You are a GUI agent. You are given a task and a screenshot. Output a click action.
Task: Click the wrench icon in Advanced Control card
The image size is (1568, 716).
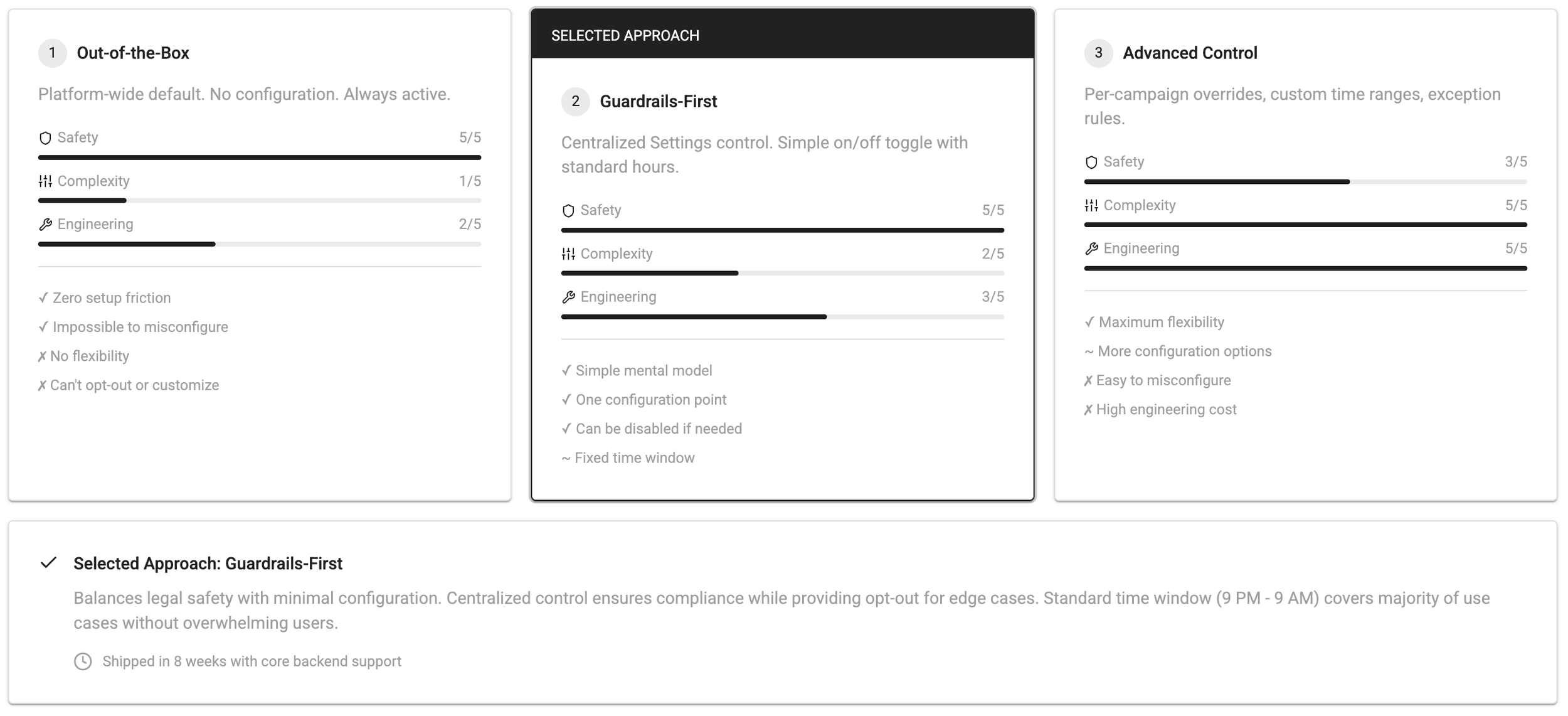tap(1091, 249)
